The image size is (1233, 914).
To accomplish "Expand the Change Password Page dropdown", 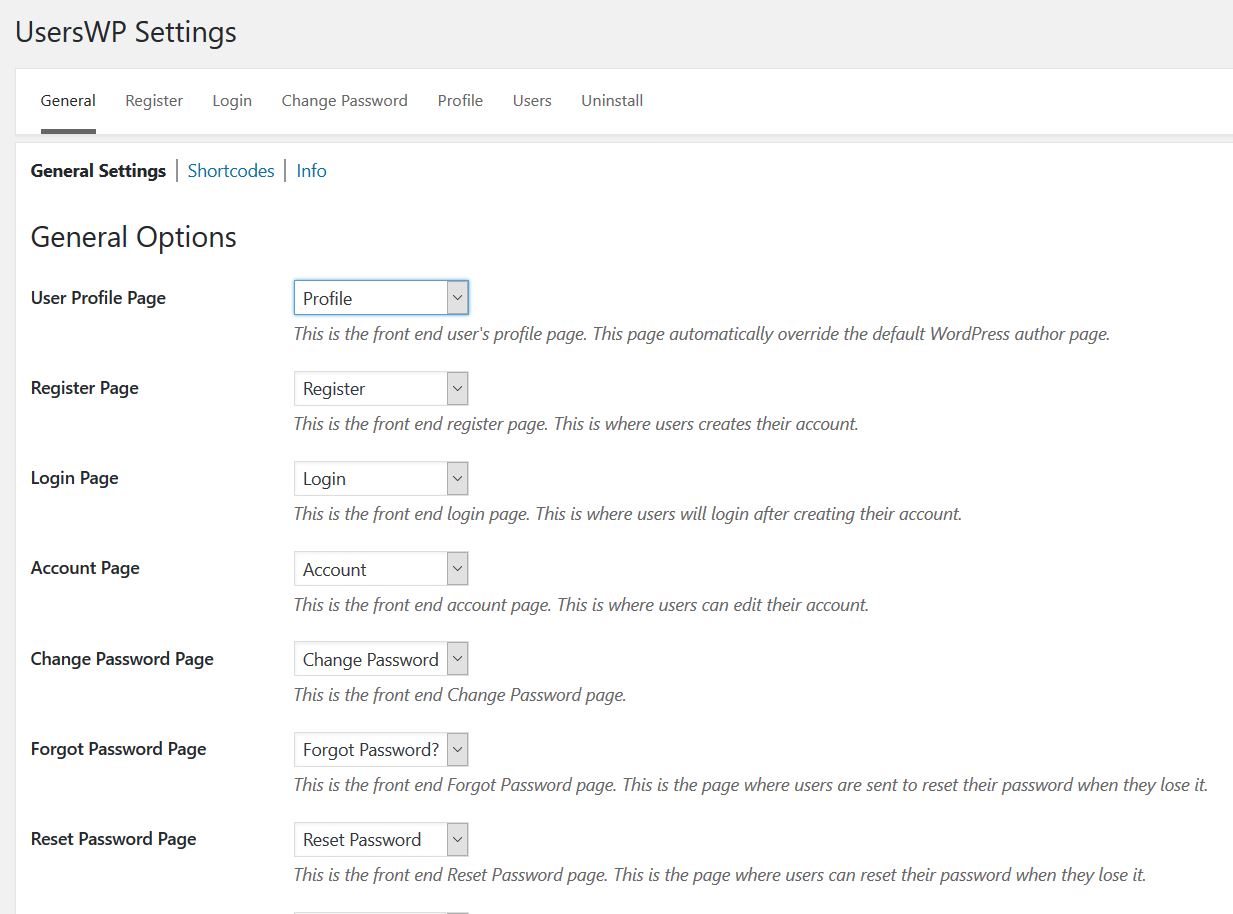I will [x=380, y=660].
